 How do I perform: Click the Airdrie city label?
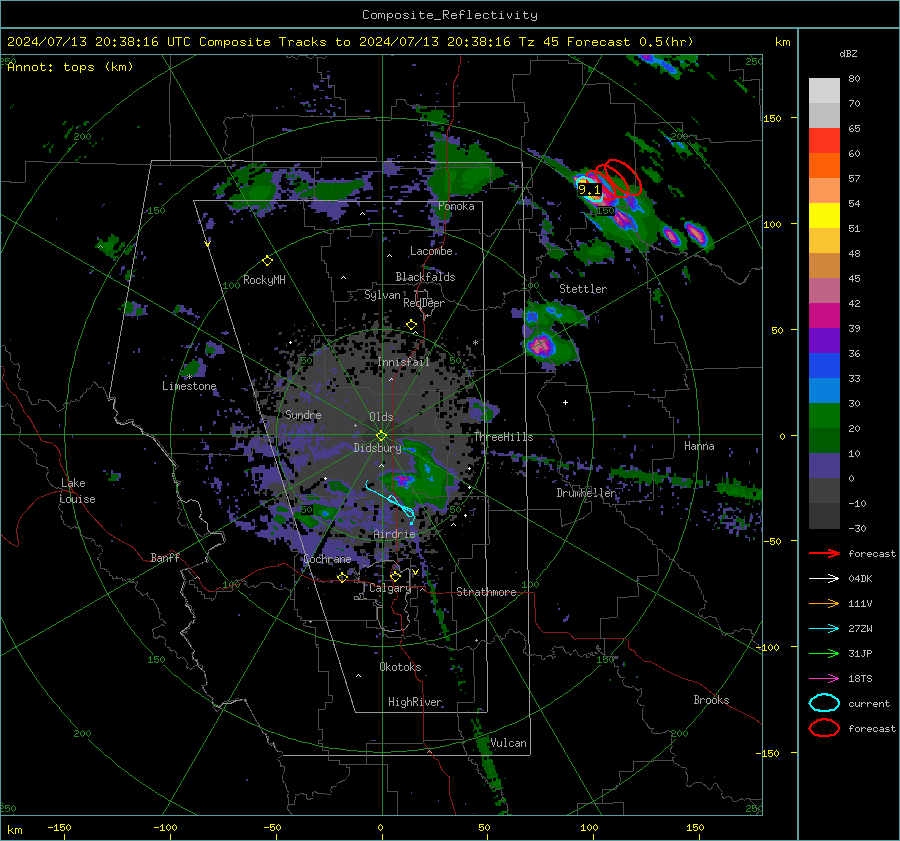tap(394, 534)
